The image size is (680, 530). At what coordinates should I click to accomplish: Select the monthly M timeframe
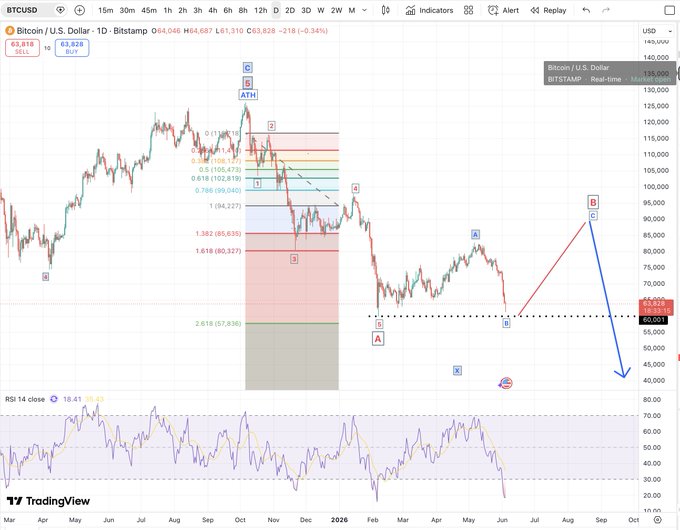click(352, 10)
